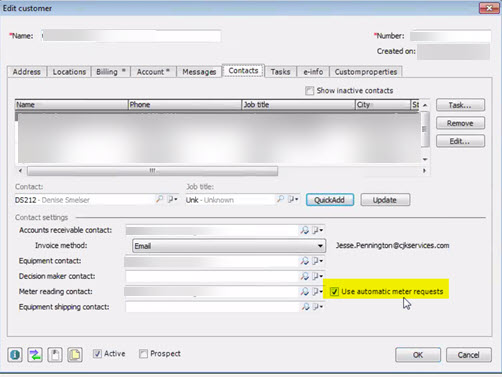Open the Billing tab

point(110,72)
